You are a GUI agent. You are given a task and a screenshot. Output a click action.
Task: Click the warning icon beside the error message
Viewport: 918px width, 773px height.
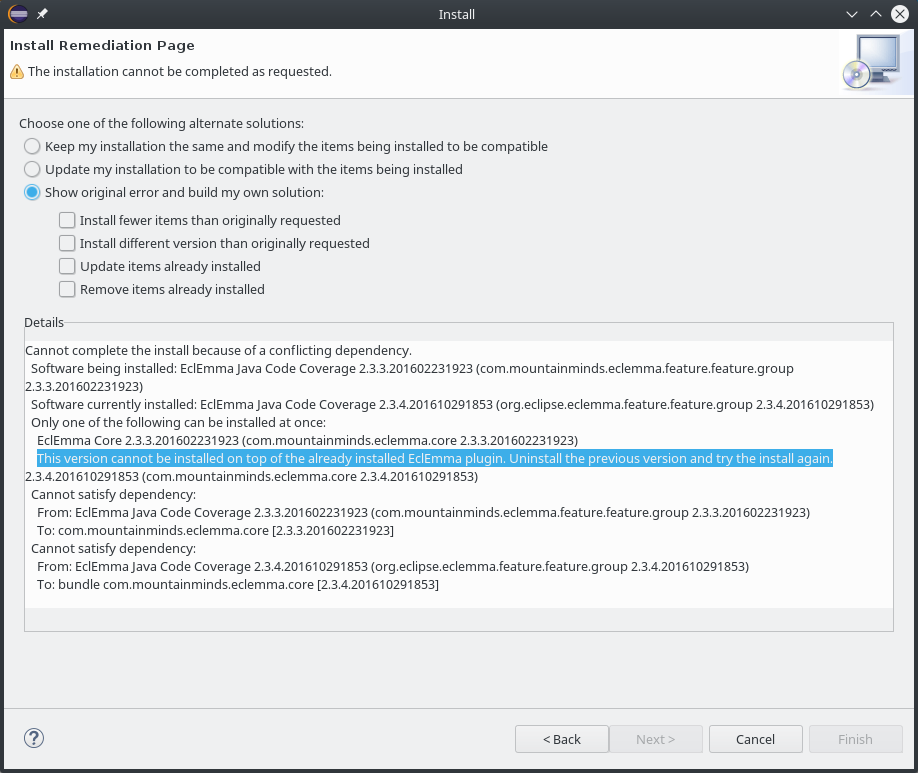point(16,72)
